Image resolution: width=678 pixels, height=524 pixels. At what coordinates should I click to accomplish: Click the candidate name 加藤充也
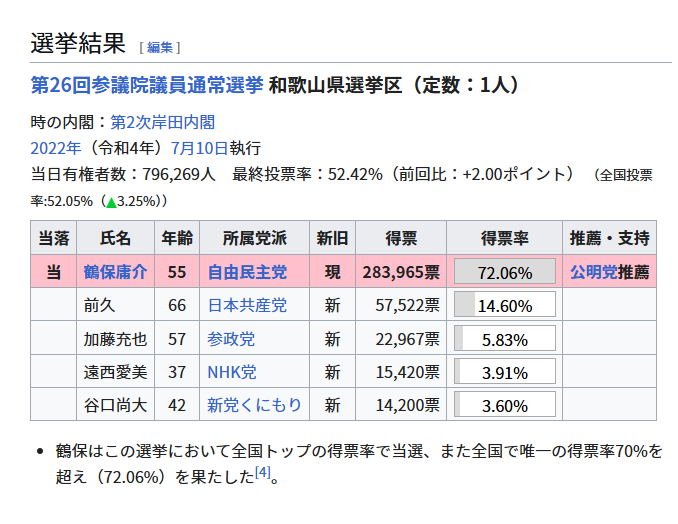coord(115,339)
